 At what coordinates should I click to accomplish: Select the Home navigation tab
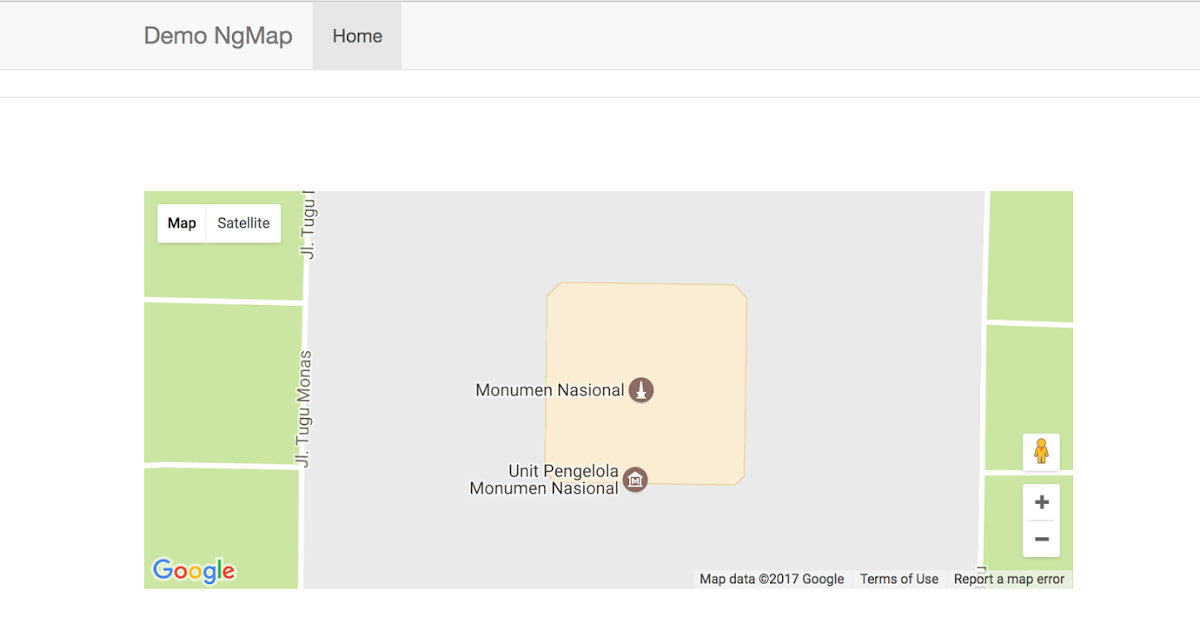point(356,35)
